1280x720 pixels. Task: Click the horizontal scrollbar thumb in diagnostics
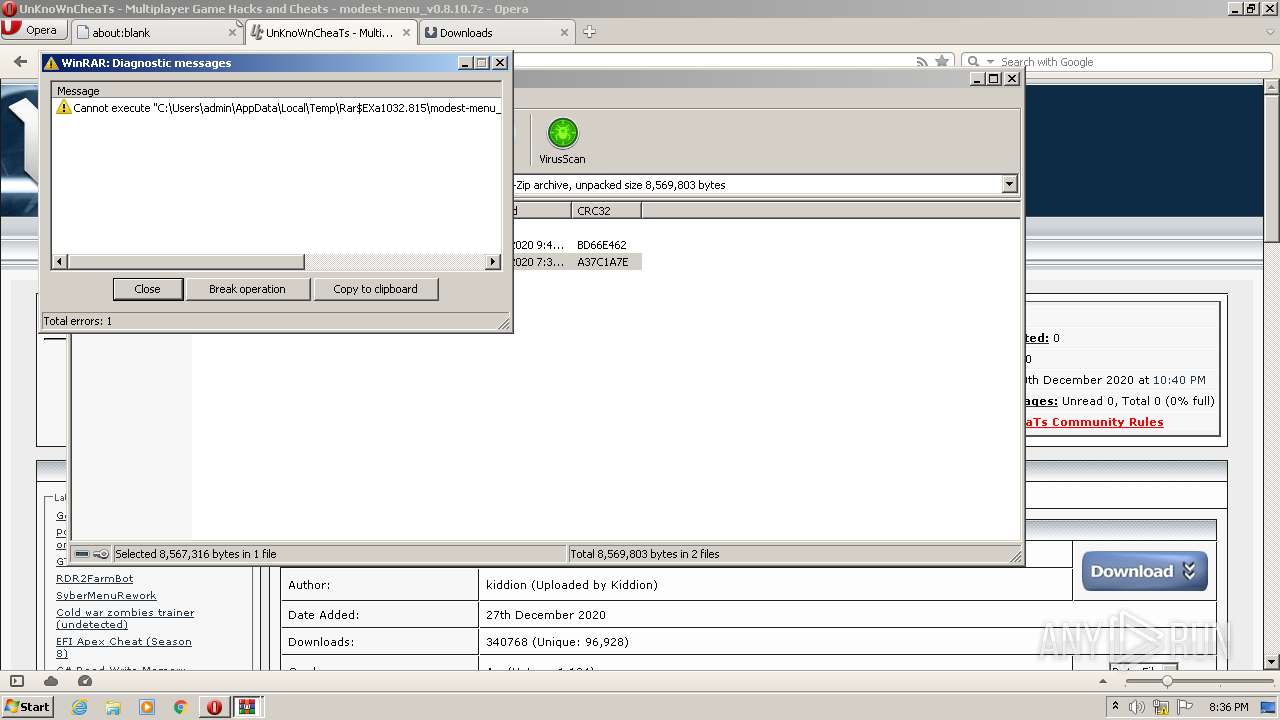coord(185,262)
